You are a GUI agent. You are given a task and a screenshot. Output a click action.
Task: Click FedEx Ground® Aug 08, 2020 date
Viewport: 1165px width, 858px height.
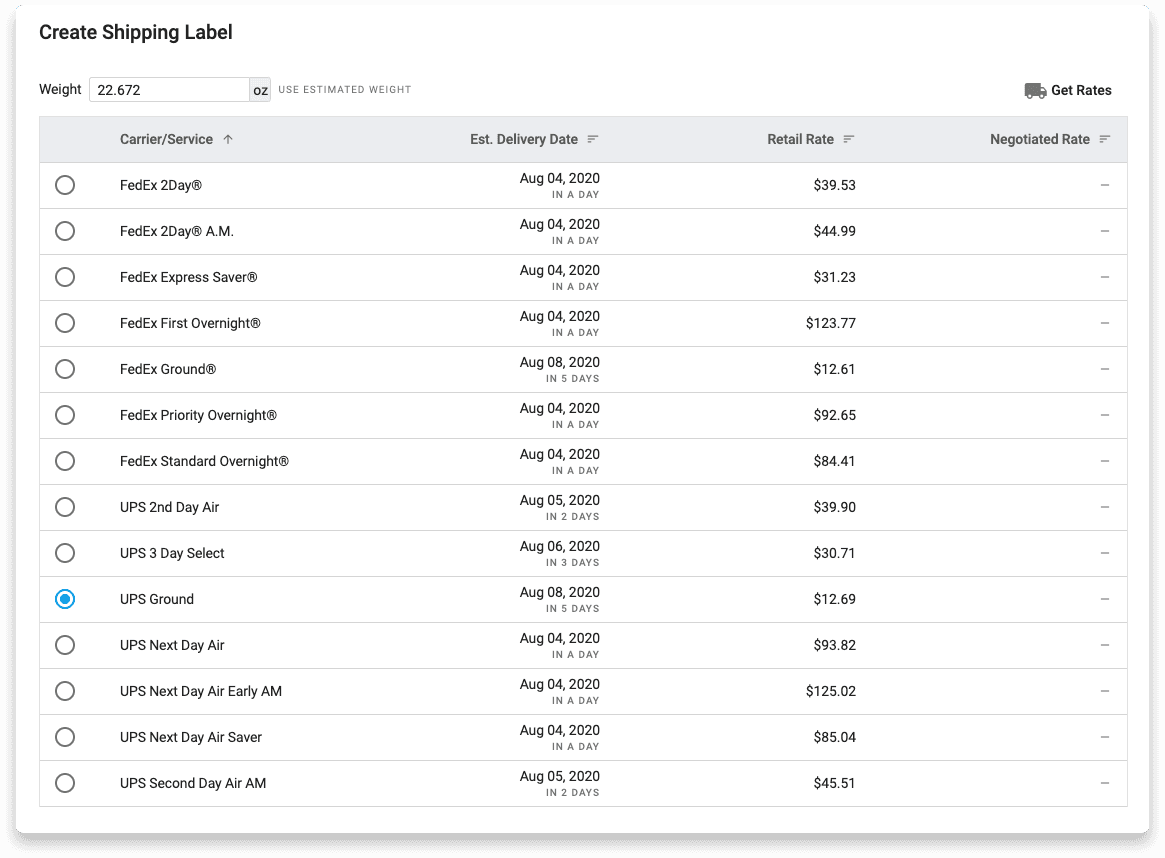pos(559,363)
